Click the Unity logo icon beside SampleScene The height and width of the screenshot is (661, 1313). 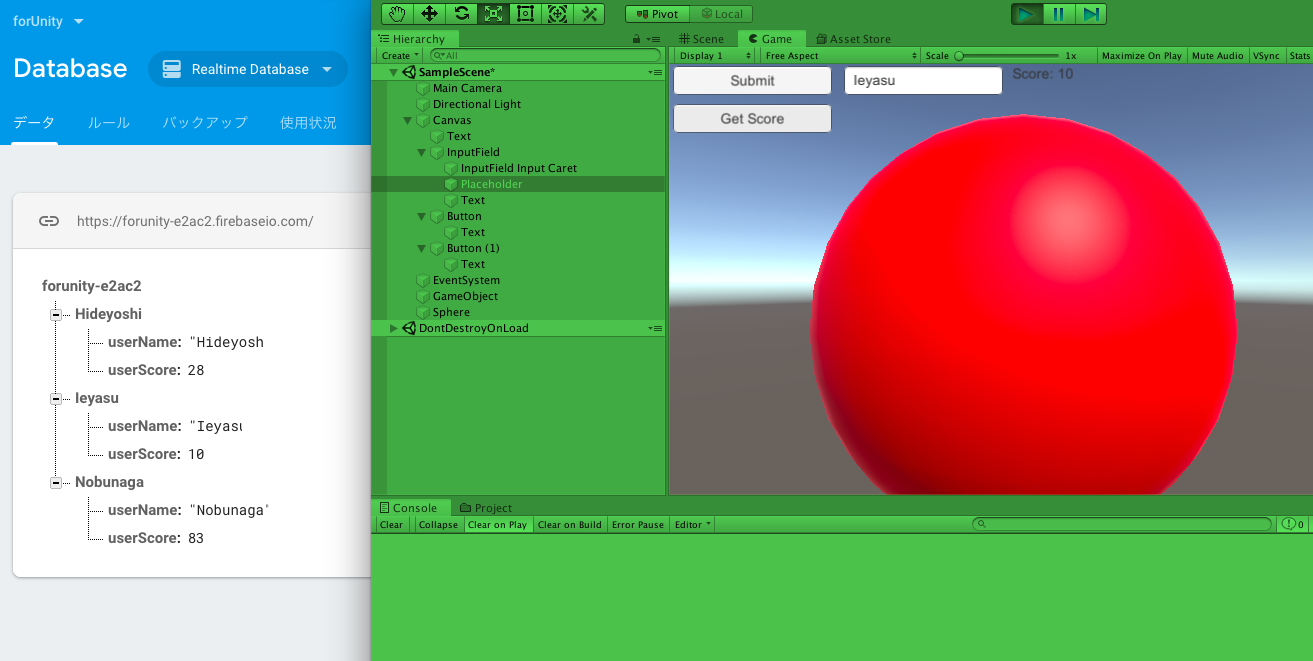point(409,72)
